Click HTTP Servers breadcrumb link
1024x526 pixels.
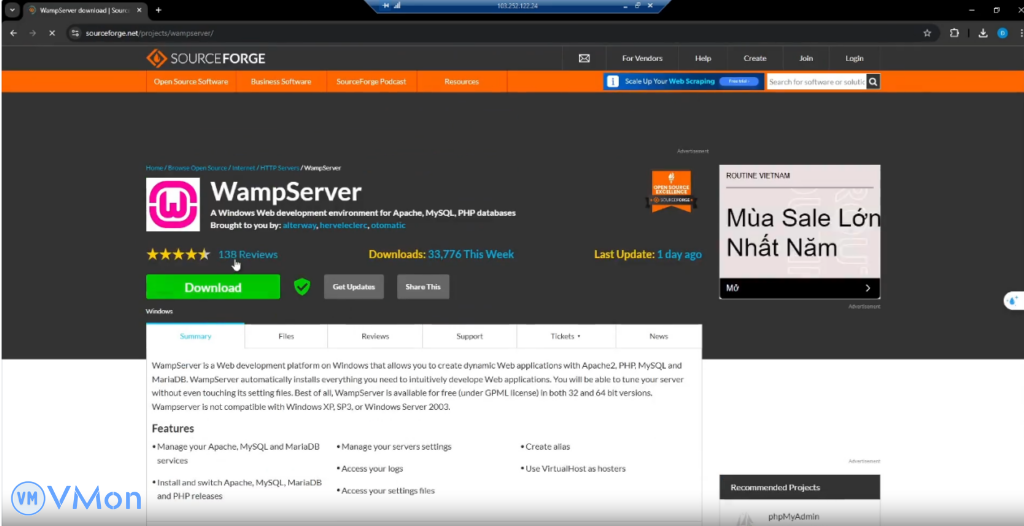pyautogui.click(x=280, y=168)
